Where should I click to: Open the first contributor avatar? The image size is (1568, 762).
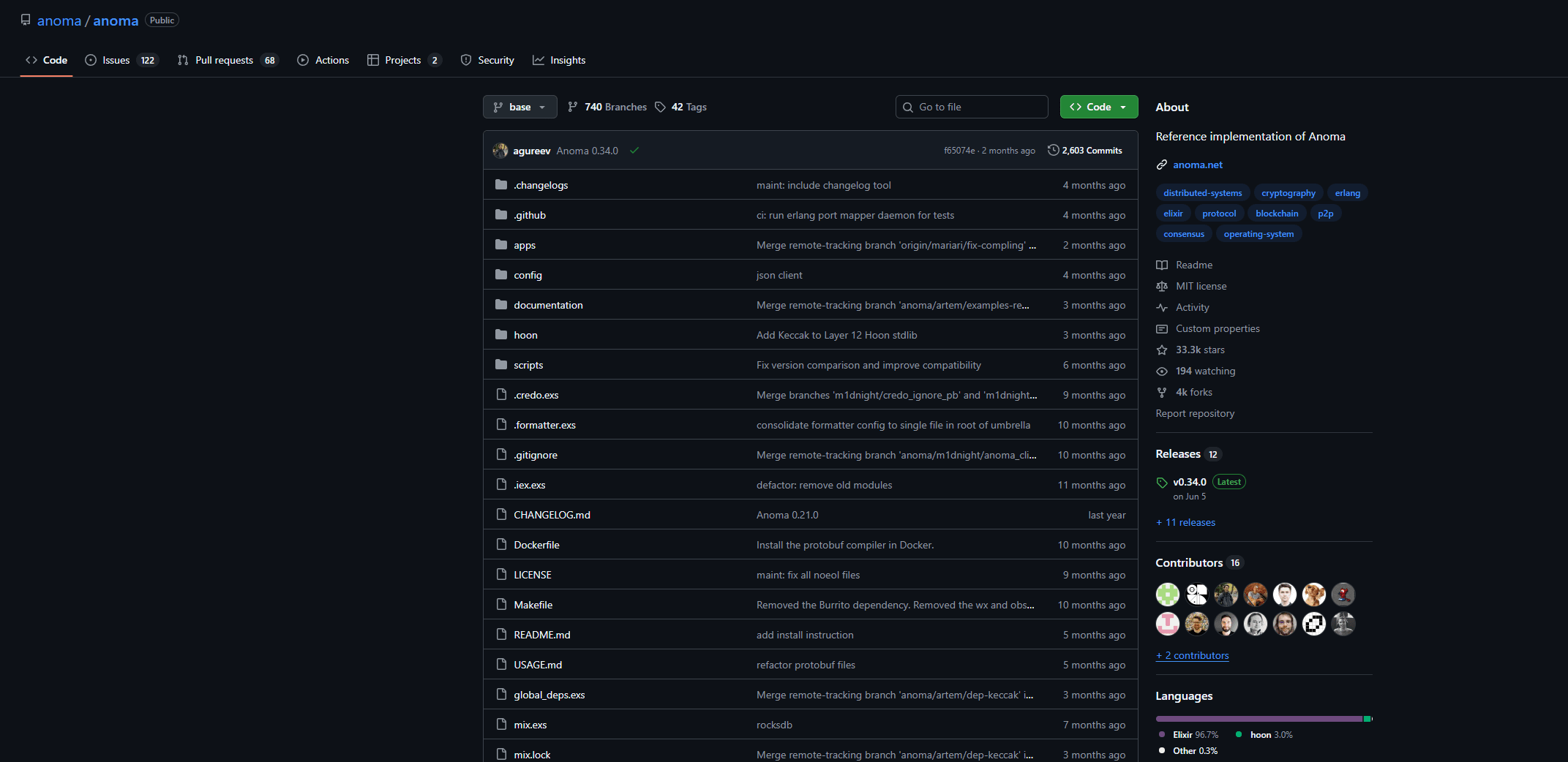coord(1167,595)
